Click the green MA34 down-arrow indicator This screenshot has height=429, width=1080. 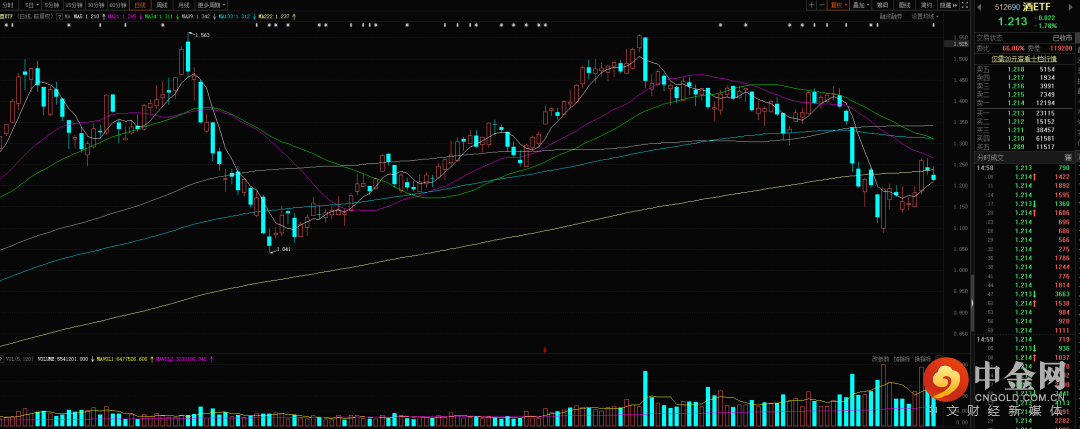coord(178,17)
